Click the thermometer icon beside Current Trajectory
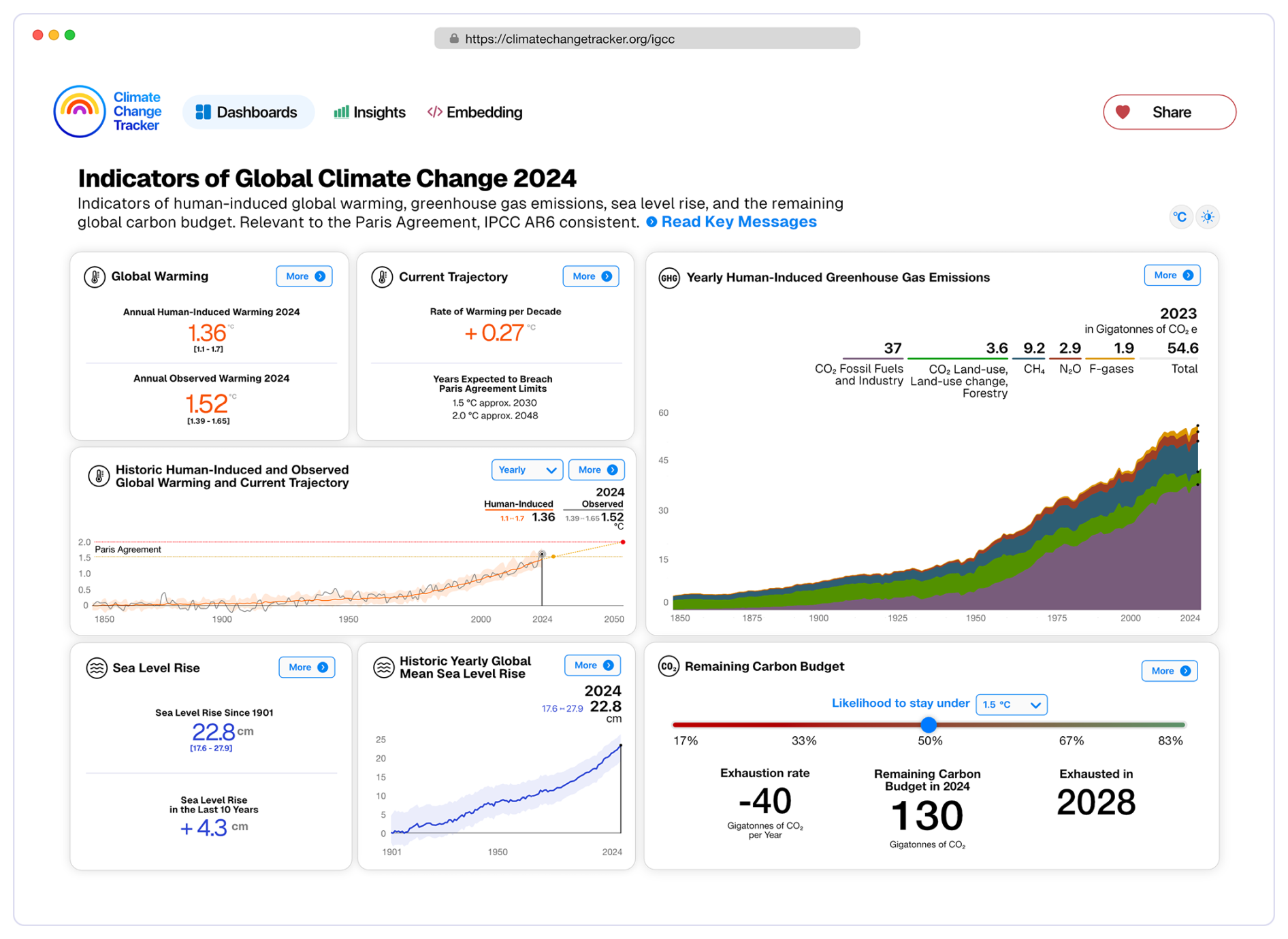The image size is (1288, 939). tap(382, 277)
